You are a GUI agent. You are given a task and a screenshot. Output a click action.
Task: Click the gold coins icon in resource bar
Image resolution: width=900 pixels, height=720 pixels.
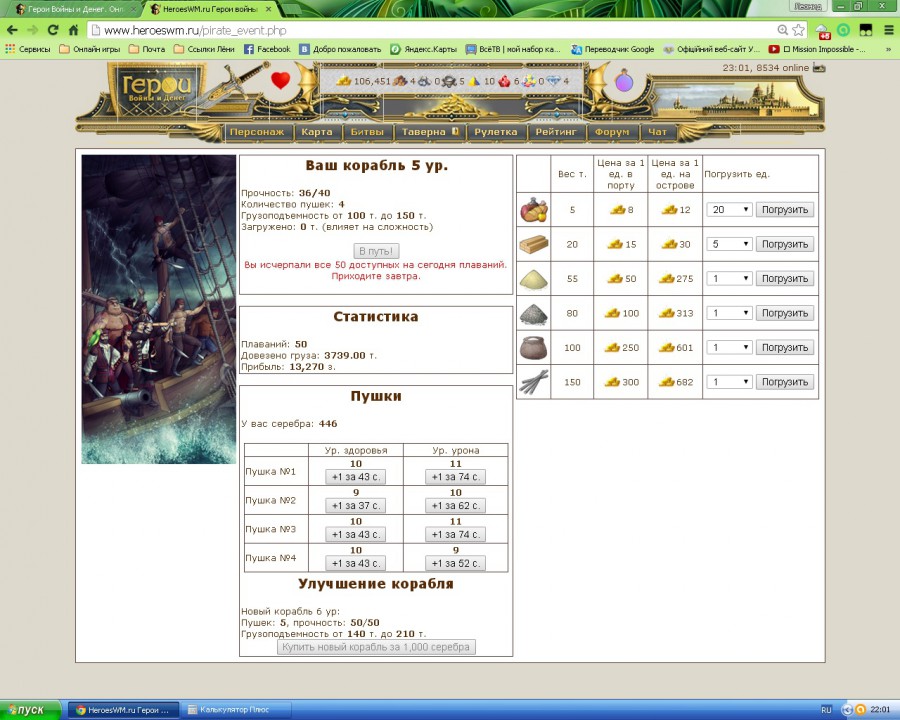click(344, 81)
